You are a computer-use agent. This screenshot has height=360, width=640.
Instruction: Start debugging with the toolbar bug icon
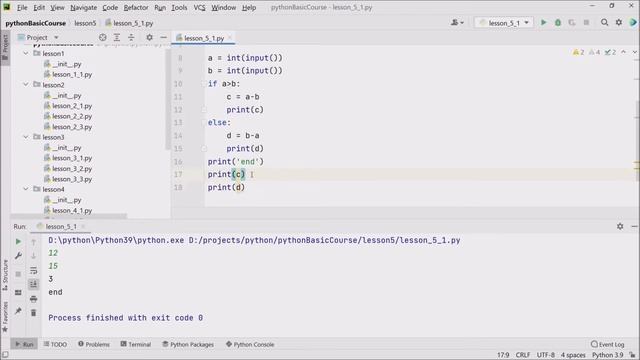click(558, 23)
